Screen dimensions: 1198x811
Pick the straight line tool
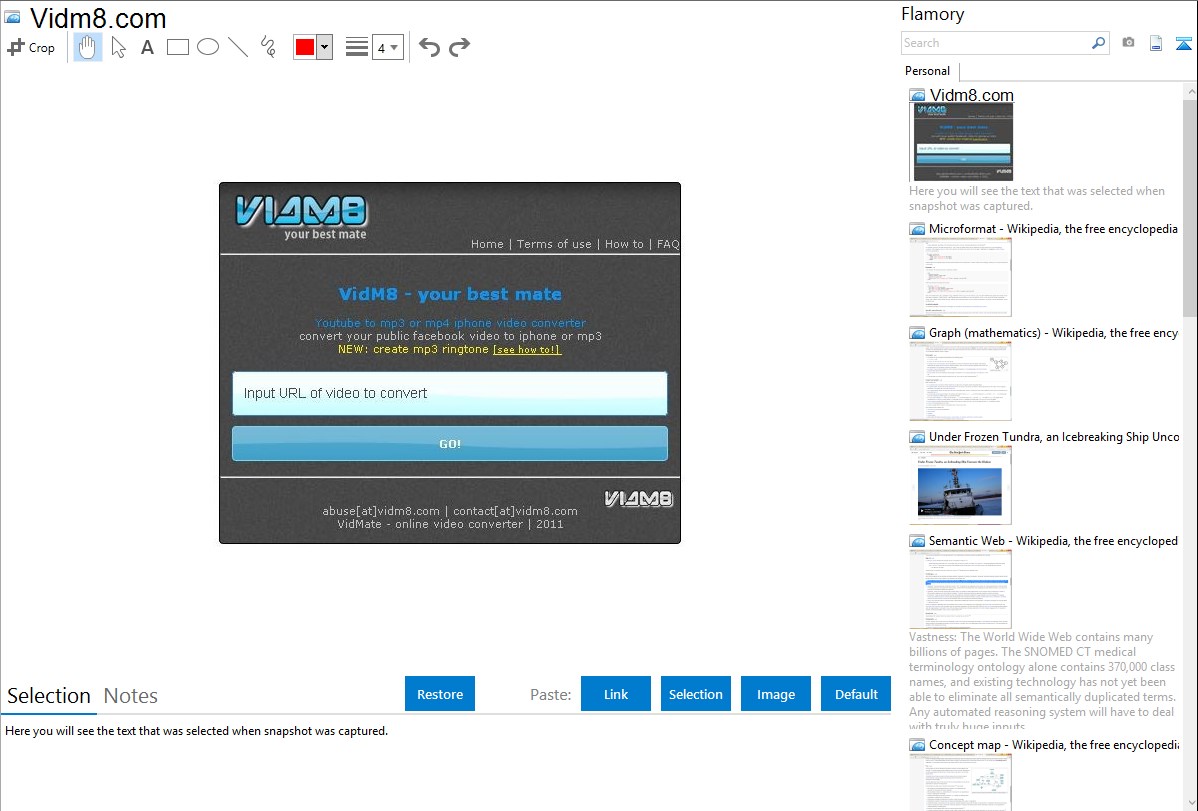coord(238,47)
